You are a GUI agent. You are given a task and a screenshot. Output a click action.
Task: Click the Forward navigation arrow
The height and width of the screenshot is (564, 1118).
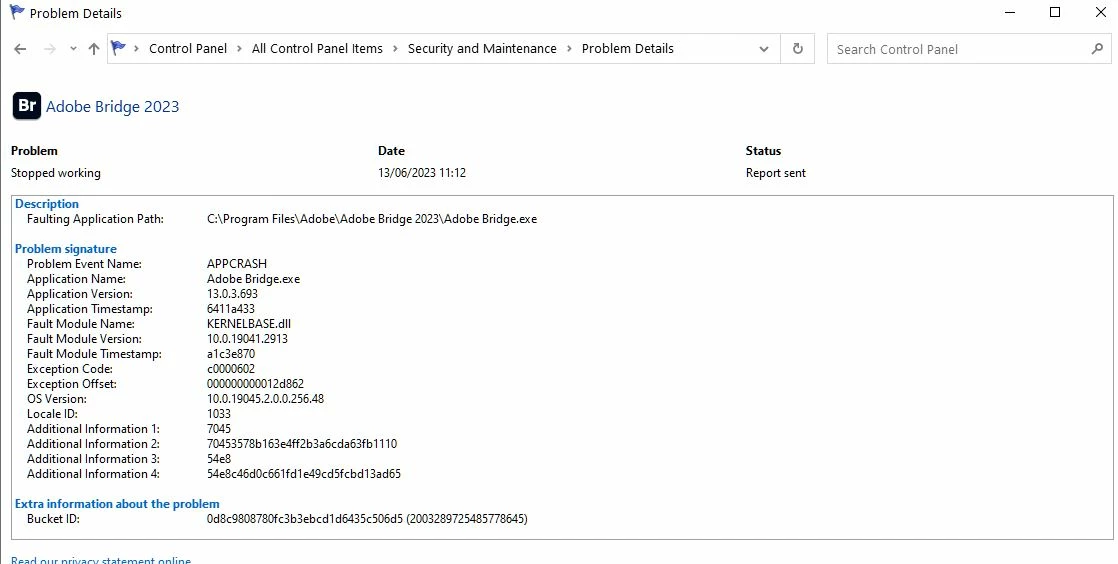click(x=49, y=49)
